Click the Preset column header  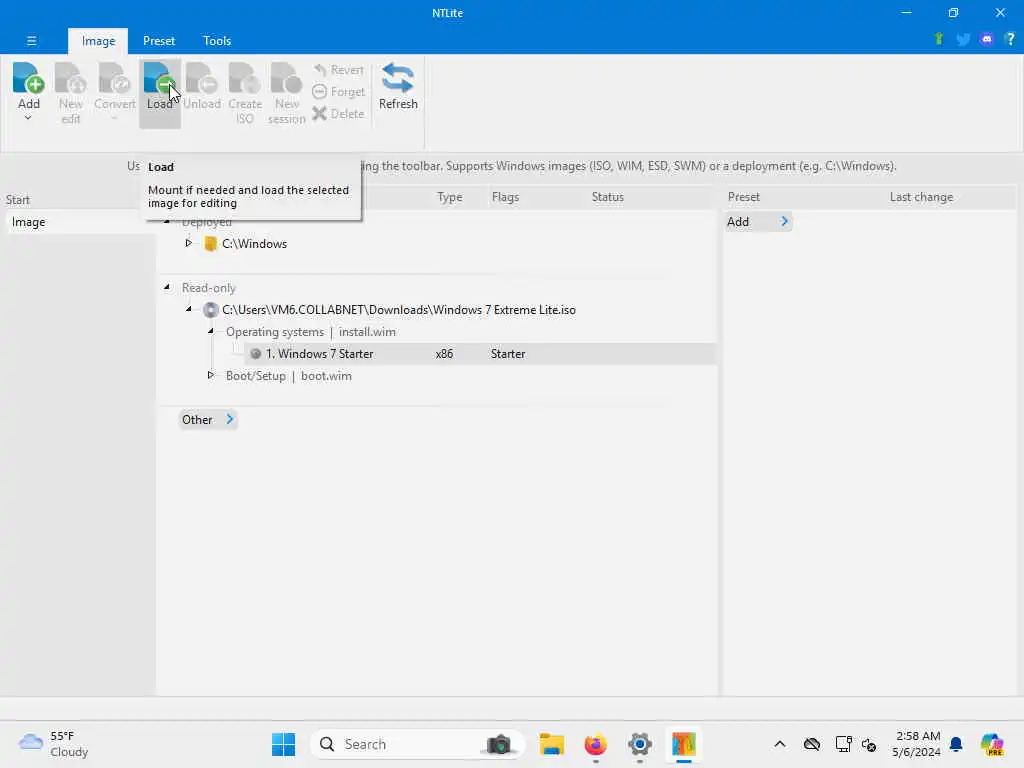click(x=744, y=197)
